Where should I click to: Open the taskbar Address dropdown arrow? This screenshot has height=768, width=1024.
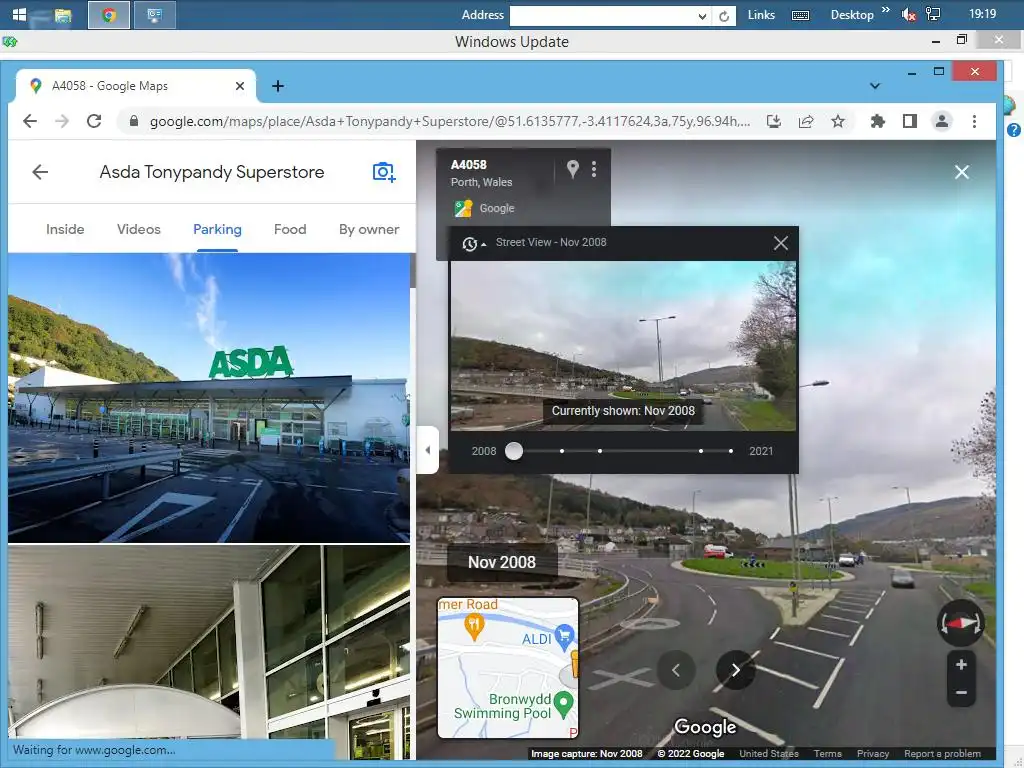(702, 16)
